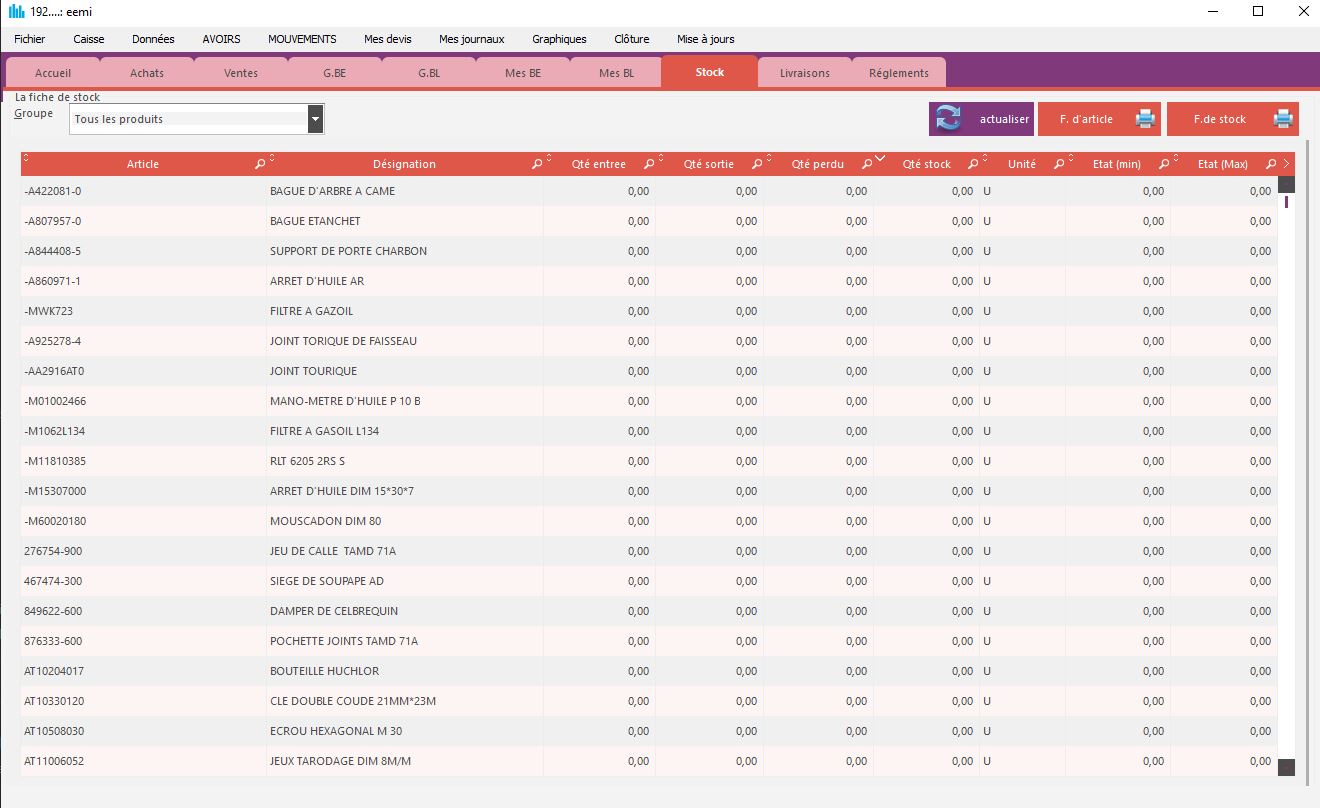Open the Fichier menu

pos(29,39)
